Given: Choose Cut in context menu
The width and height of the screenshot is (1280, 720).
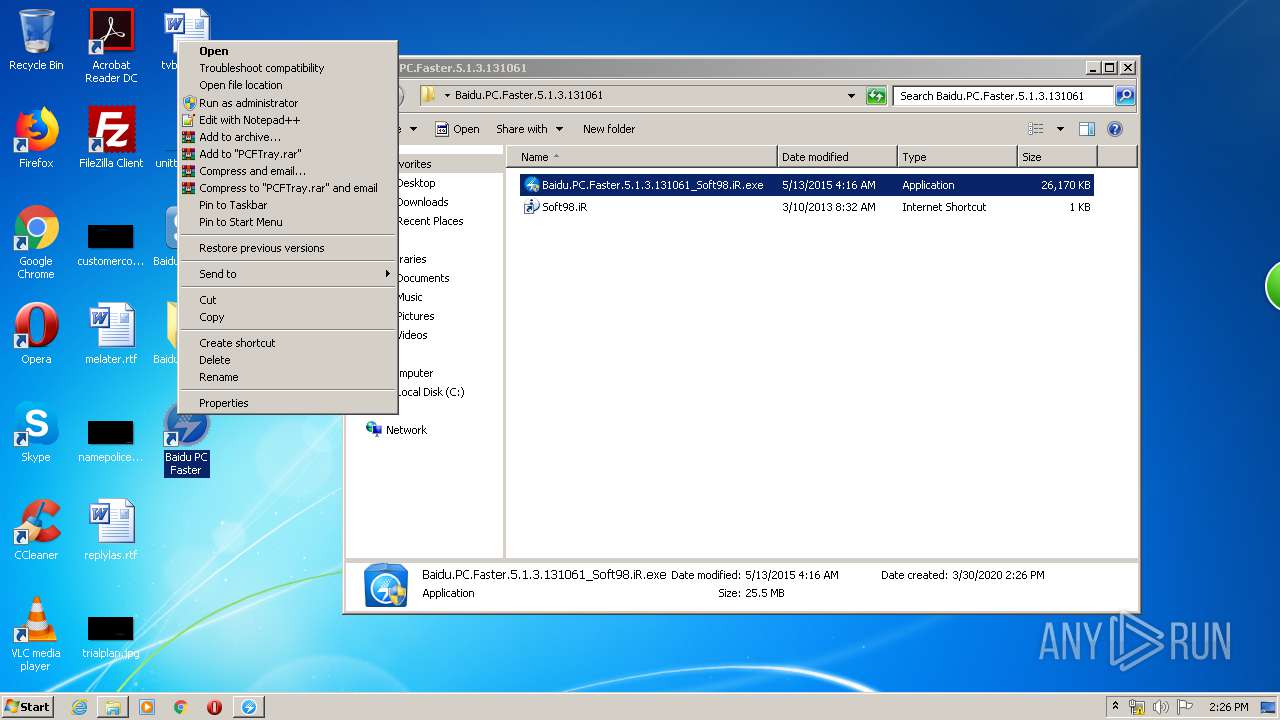Looking at the screenshot, I should click(288, 300).
